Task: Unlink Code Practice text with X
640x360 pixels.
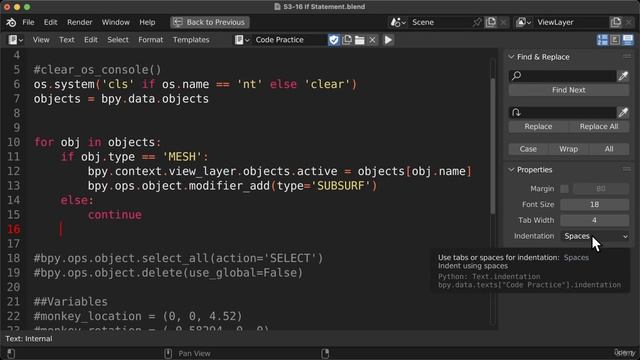Action: (x=372, y=40)
